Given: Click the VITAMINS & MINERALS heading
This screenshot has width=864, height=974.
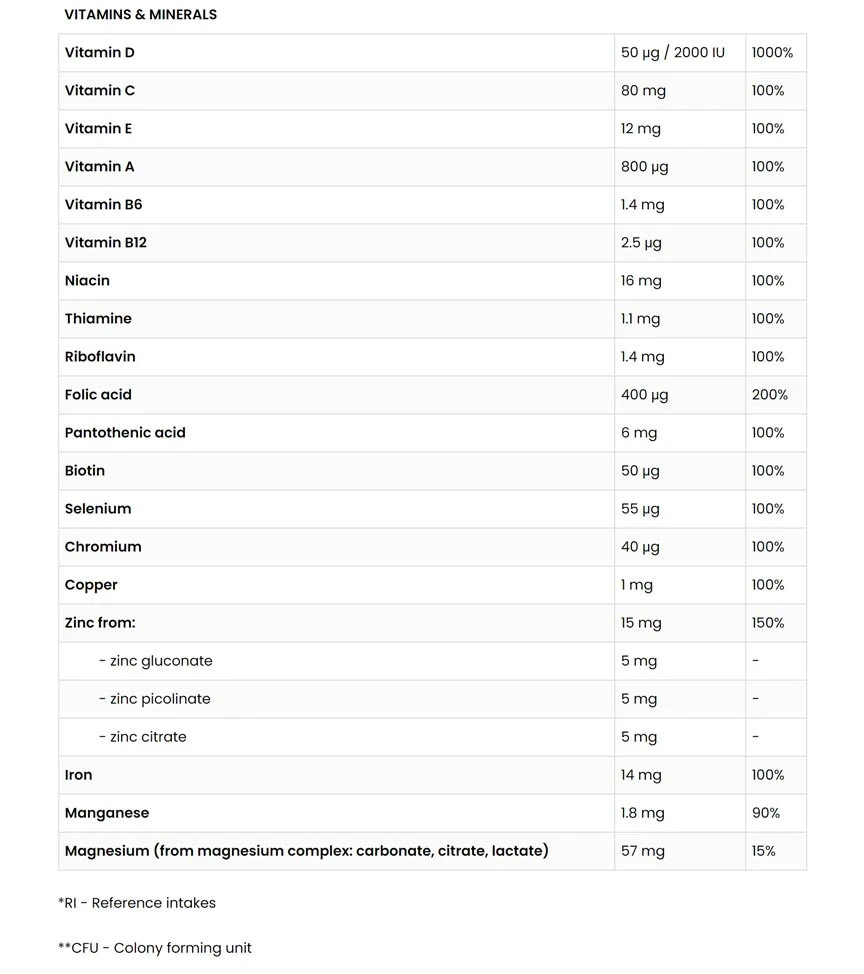Looking at the screenshot, I should click(x=140, y=15).
